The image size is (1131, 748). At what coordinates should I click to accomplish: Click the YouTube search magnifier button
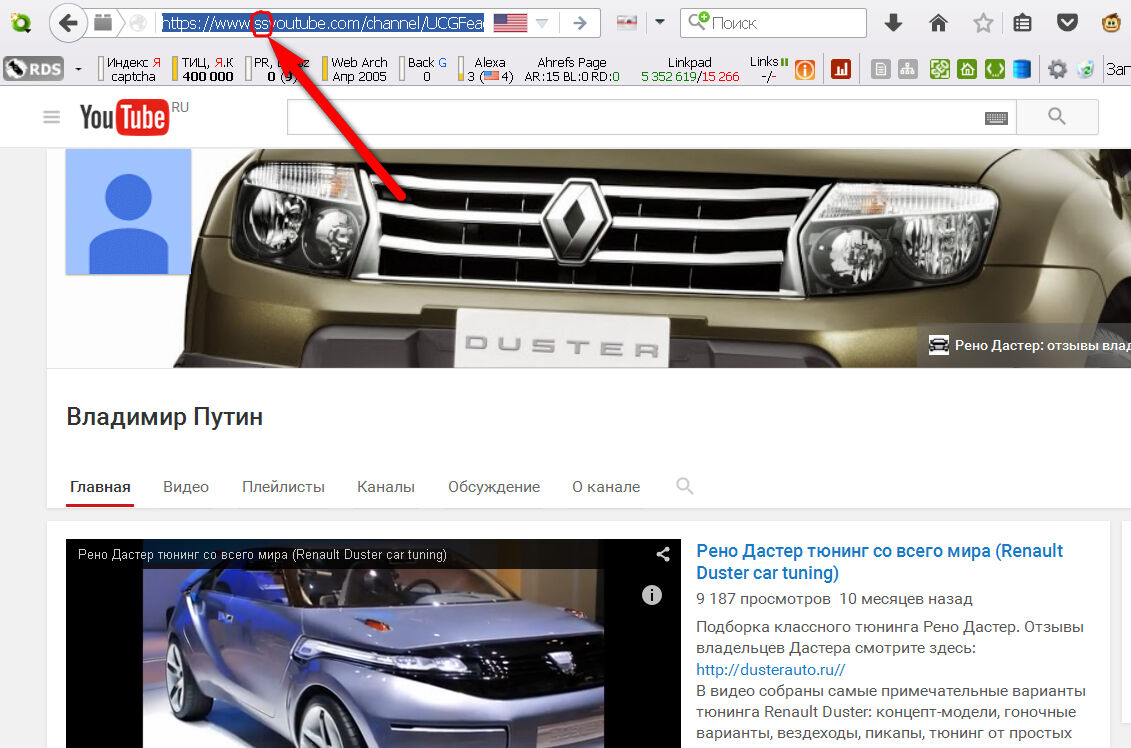(x=1057, y=117)
